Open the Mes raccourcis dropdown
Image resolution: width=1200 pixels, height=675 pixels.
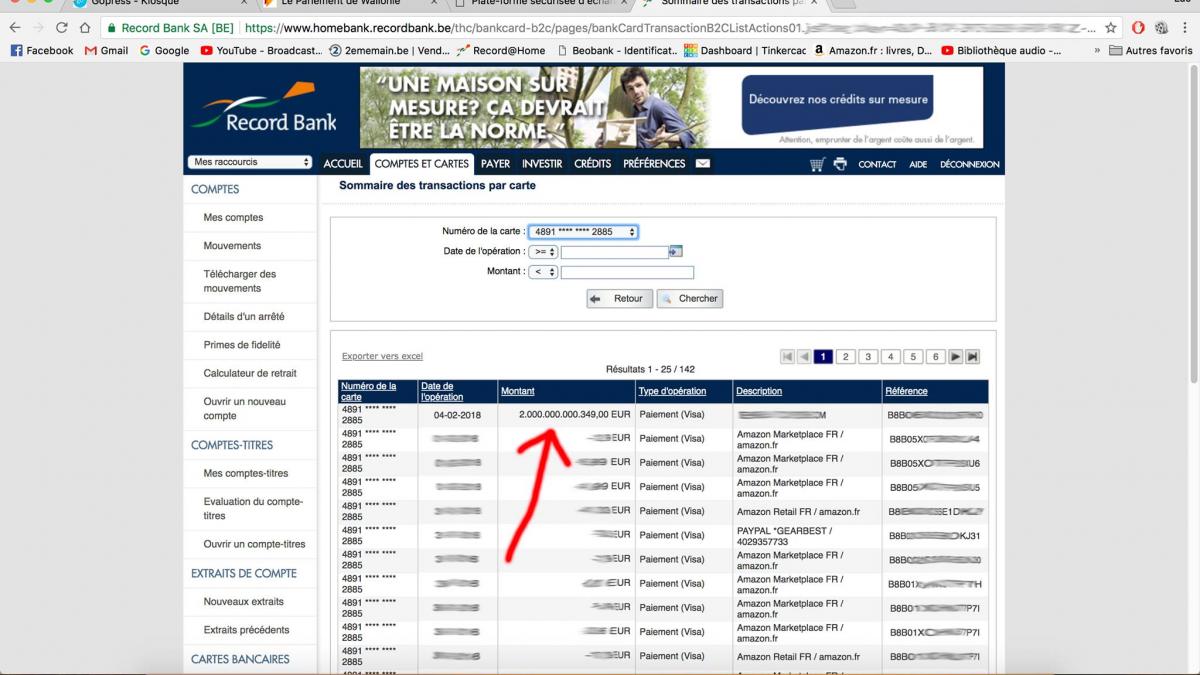coord(250,162)
